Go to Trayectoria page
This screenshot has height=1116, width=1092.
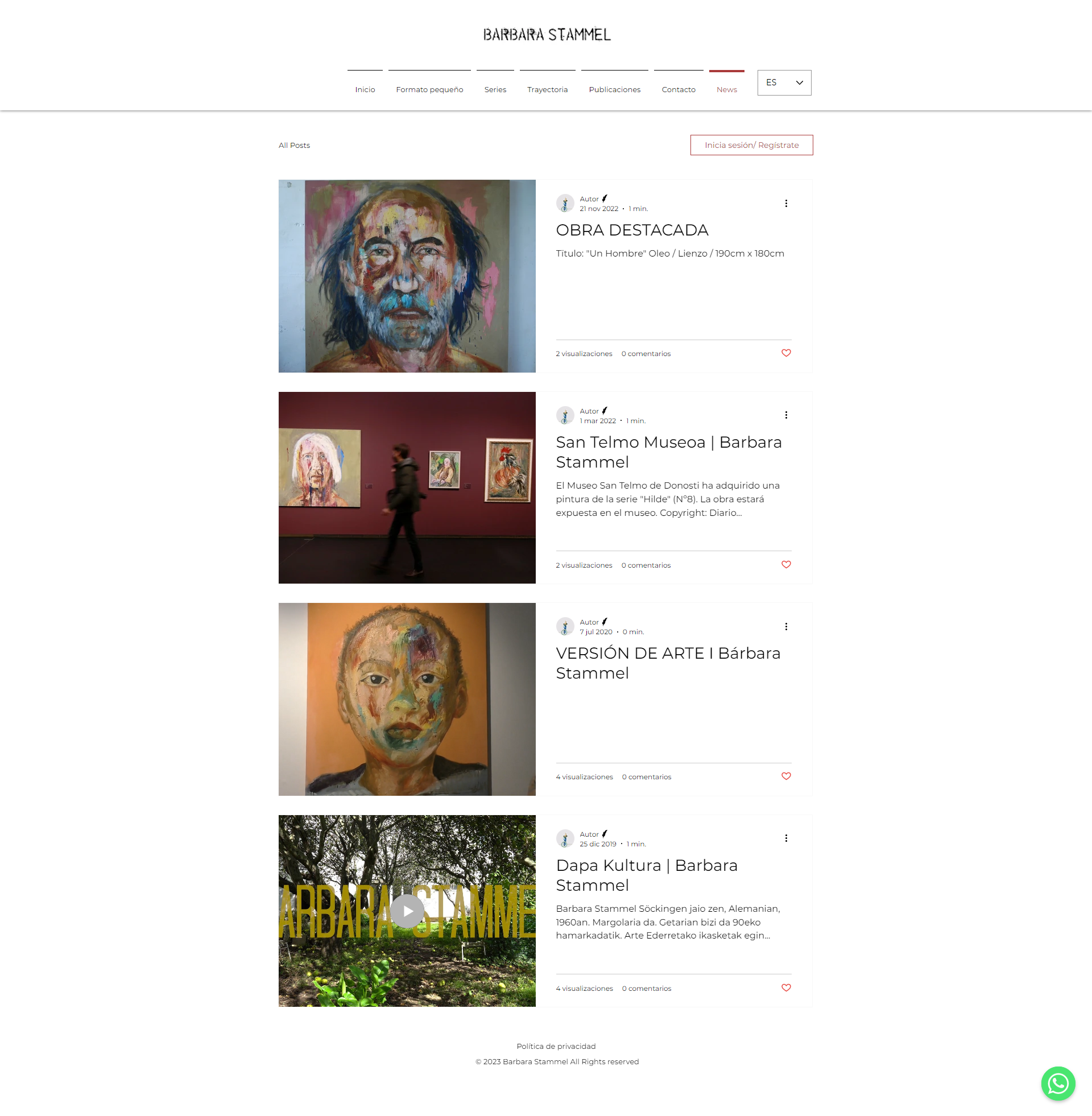point(547,89)
